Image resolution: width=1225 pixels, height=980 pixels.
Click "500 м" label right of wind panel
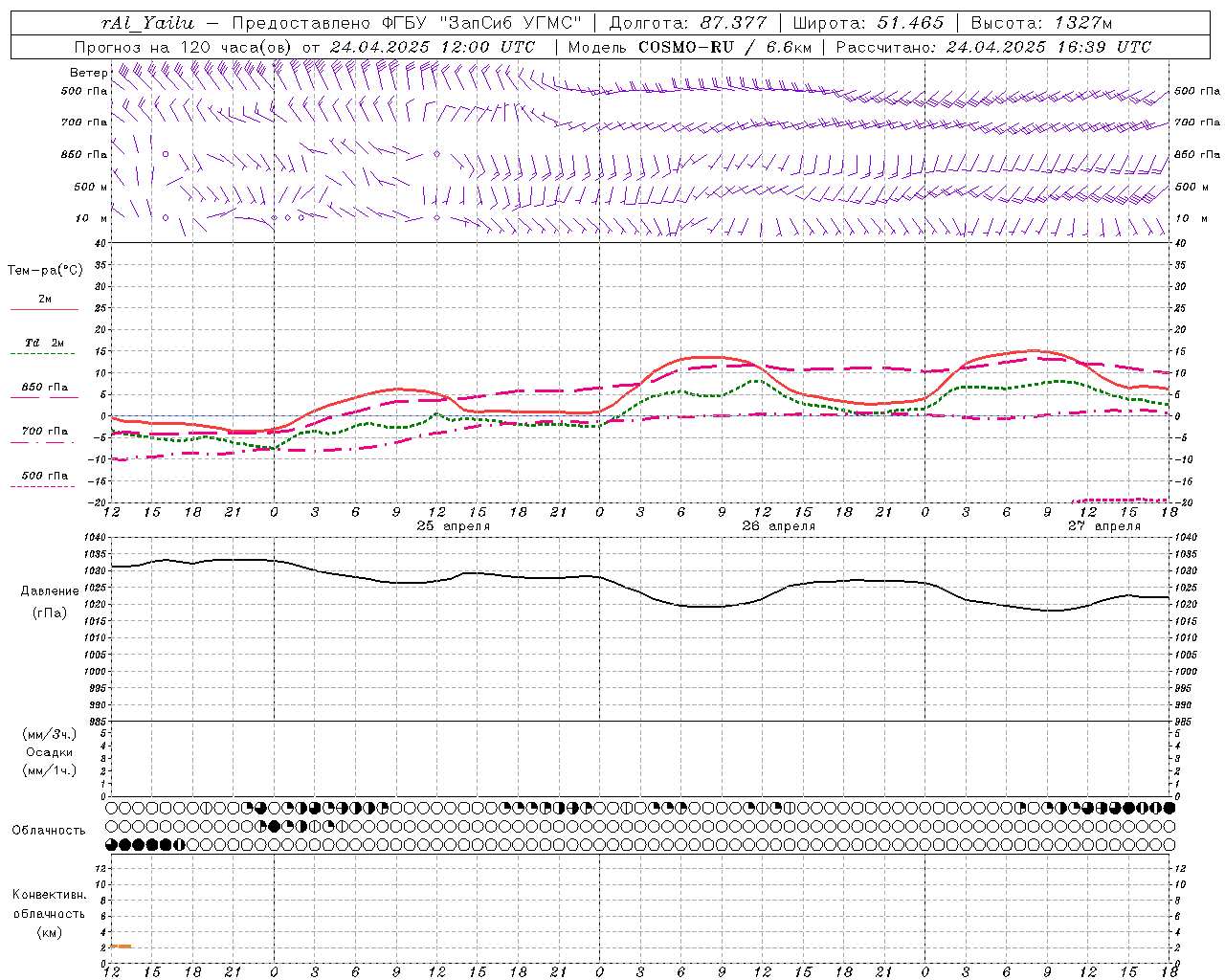tap(1192, 187)
